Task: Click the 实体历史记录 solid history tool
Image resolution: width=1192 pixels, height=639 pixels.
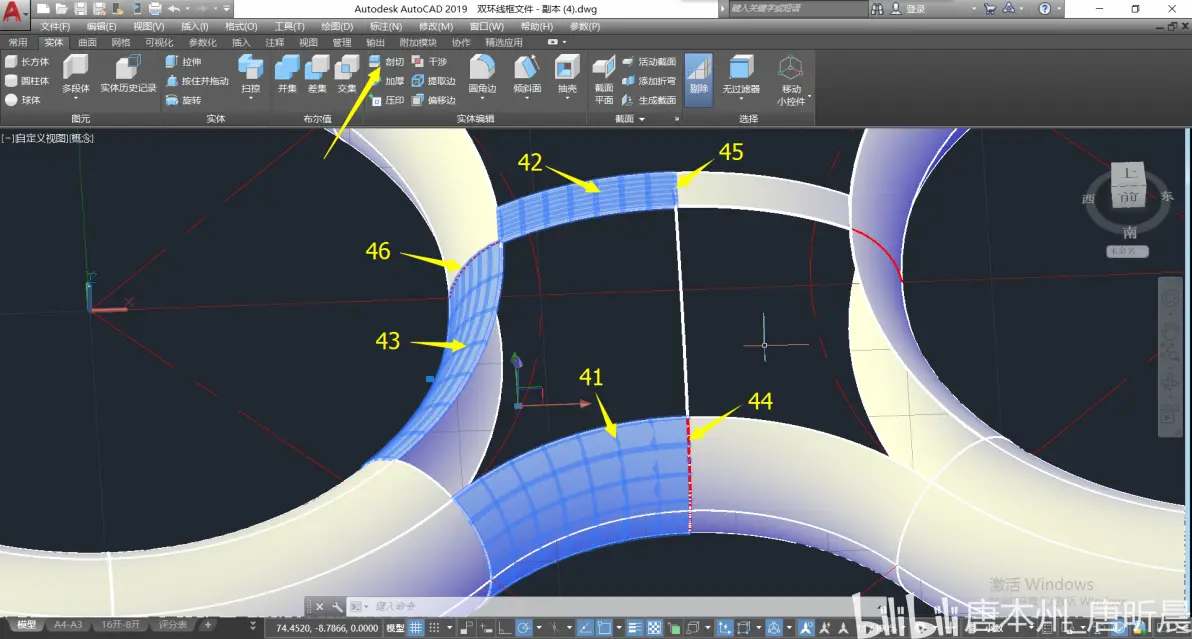Action: [x=128, y=74]
